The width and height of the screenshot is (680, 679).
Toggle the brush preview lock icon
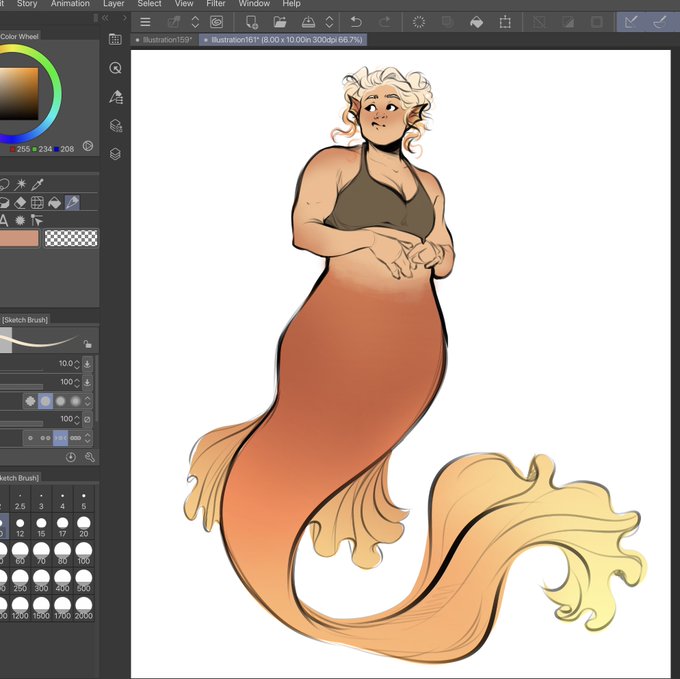click(88, 344)
